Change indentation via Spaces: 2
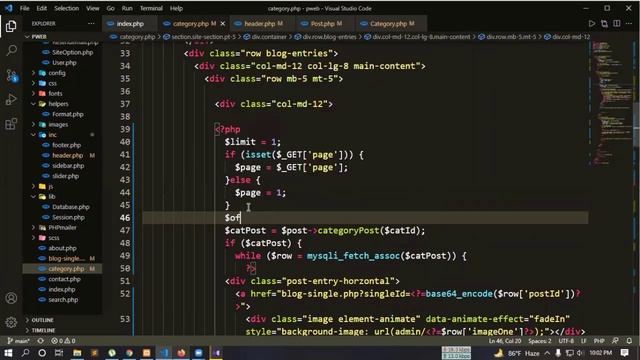Screen dimensions: 640x360 coord(540,341)
